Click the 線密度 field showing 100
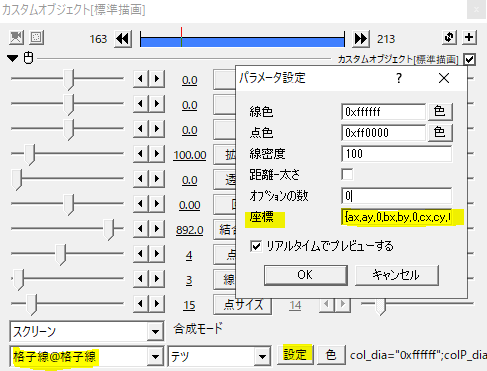487x371 pixels. point(397,154)
